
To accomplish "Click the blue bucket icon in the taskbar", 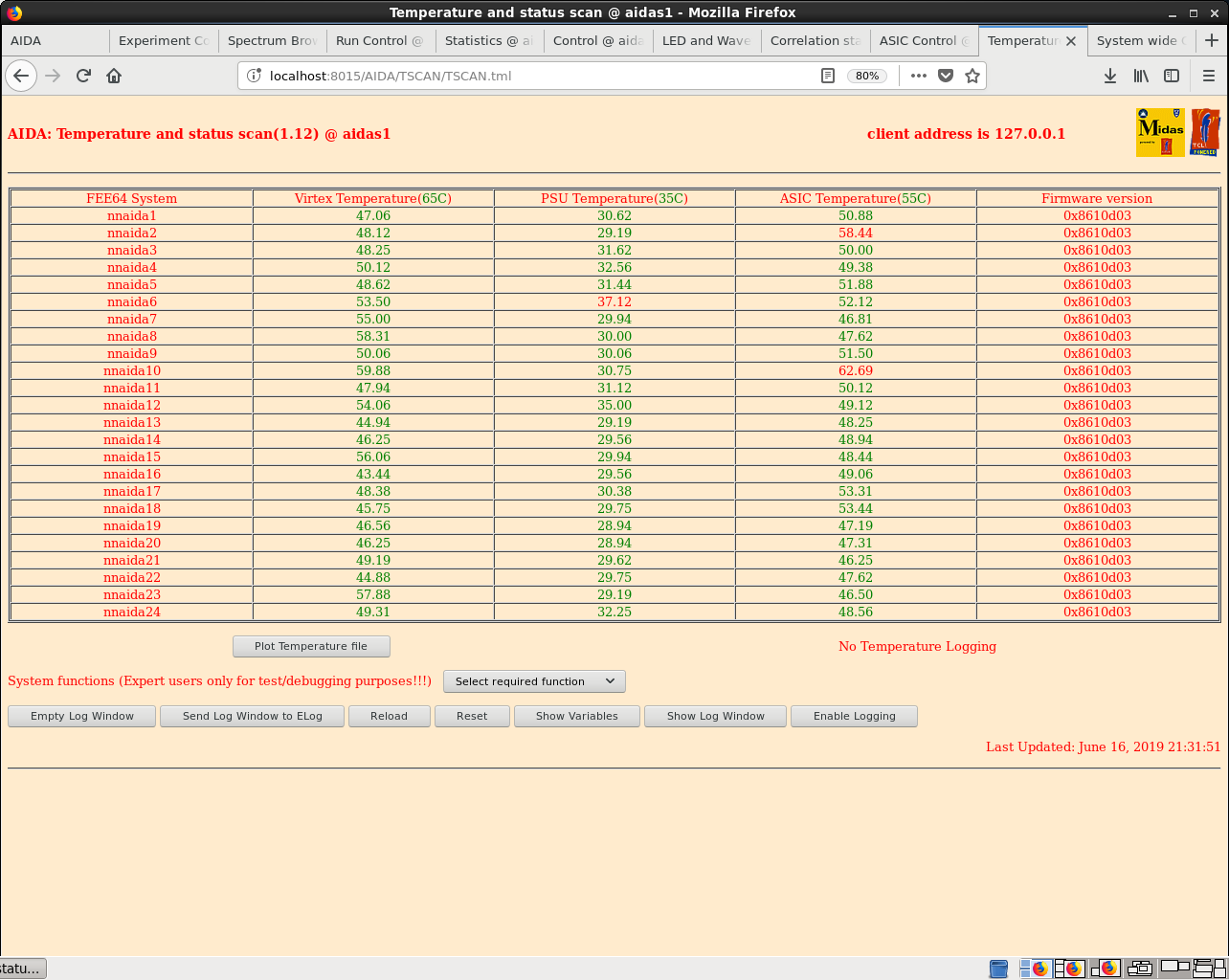I will point(998,969).
